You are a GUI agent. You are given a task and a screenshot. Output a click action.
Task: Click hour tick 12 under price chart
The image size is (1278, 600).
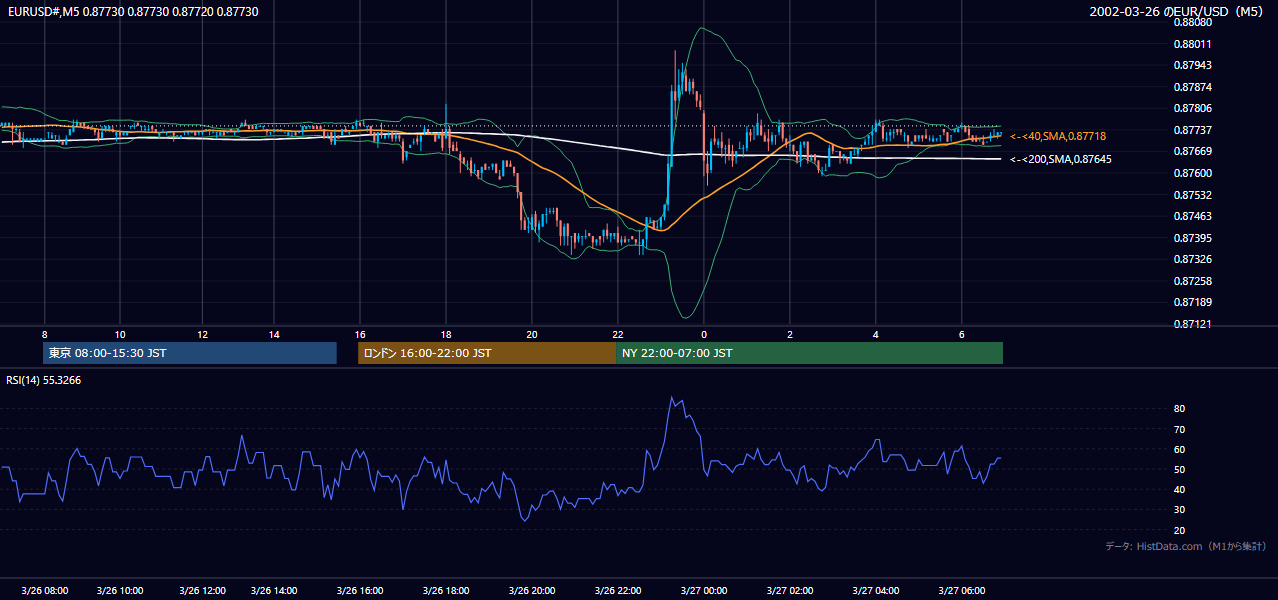(203, 334)
